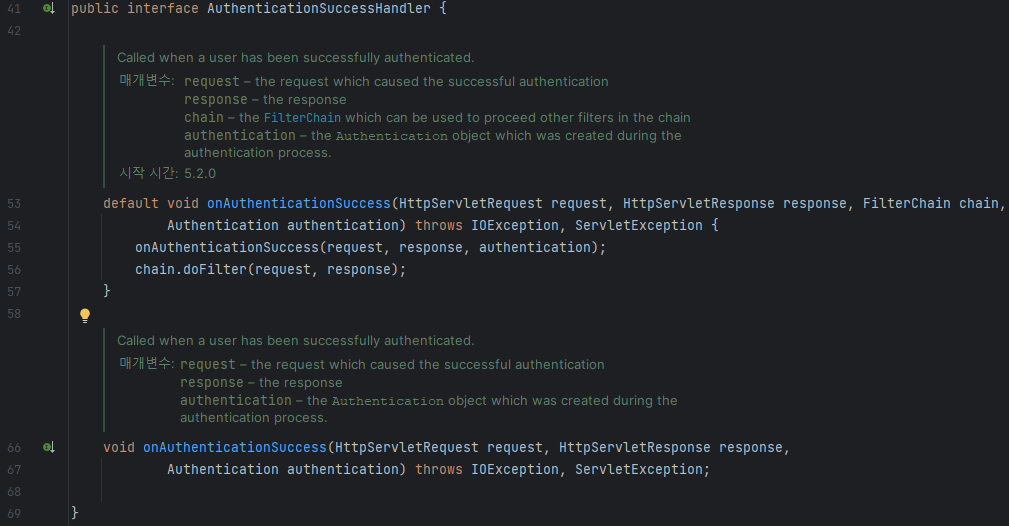This screenshot has height=526, width=1009.
Task: Click the first 'Called when a user' doc comment
Action: [x=295, y=58]
